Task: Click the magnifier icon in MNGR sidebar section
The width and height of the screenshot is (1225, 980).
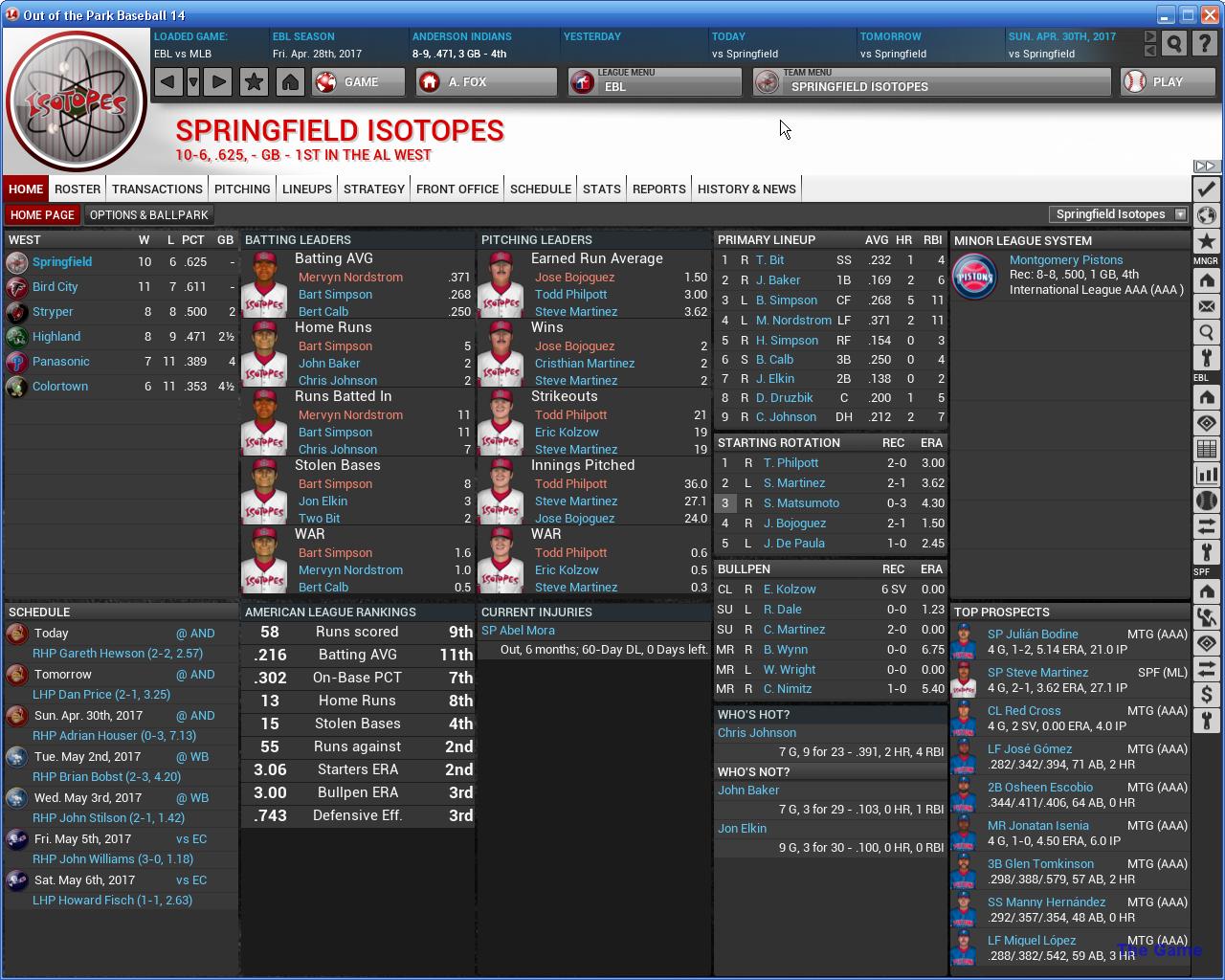Action: [1206, 332]
